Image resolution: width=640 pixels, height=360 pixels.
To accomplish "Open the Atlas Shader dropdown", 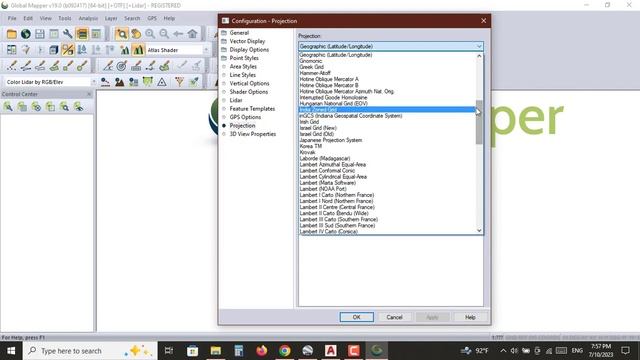I will pyautogui.click(x=206, y=50).
